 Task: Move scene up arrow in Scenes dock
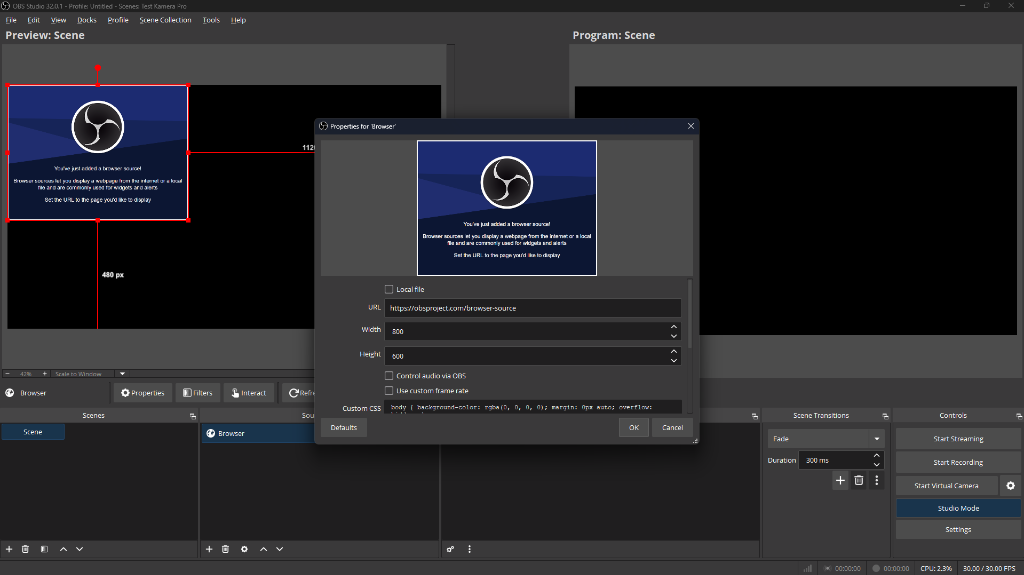coord(63,550)
